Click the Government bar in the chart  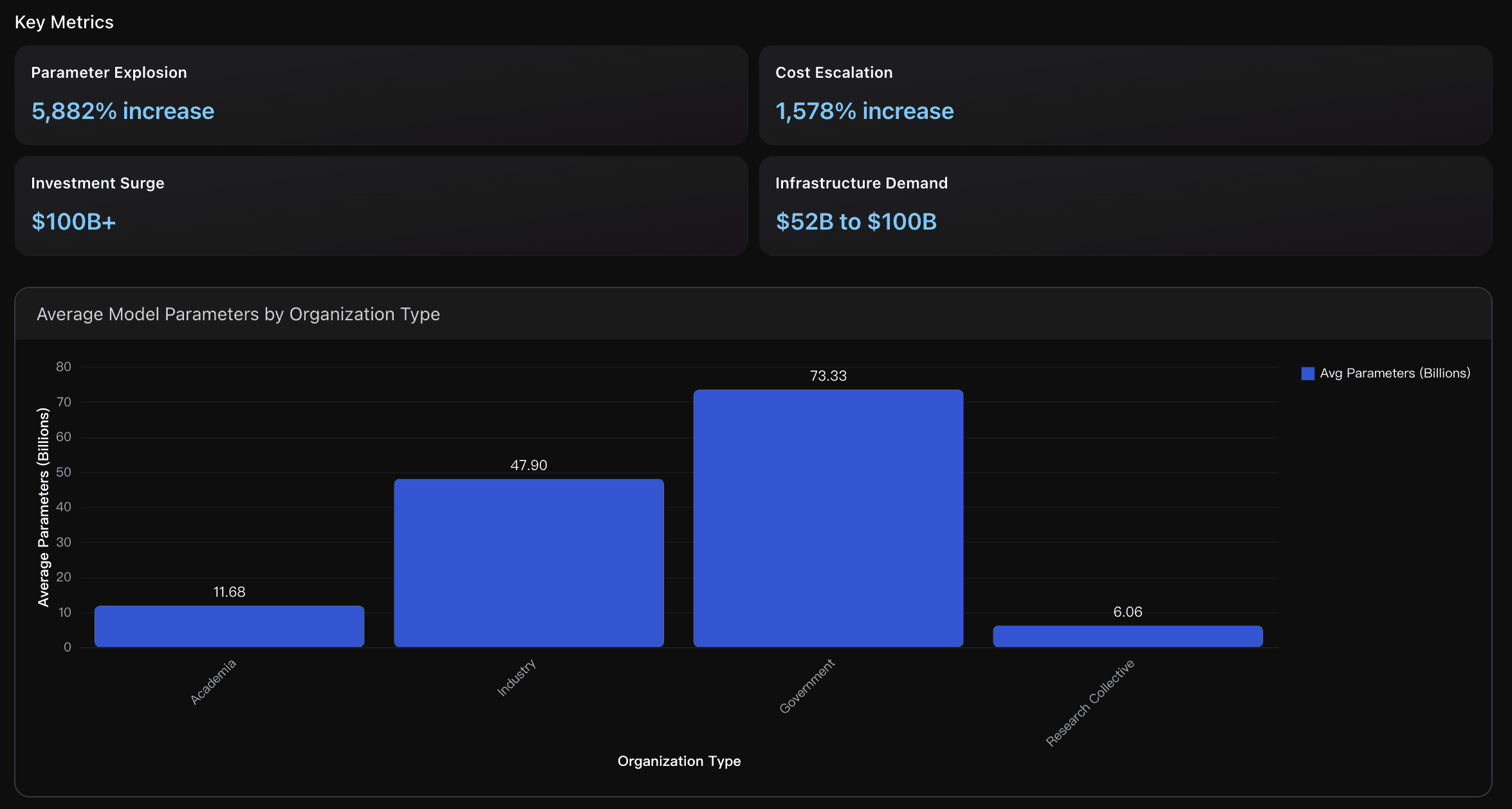828,518
